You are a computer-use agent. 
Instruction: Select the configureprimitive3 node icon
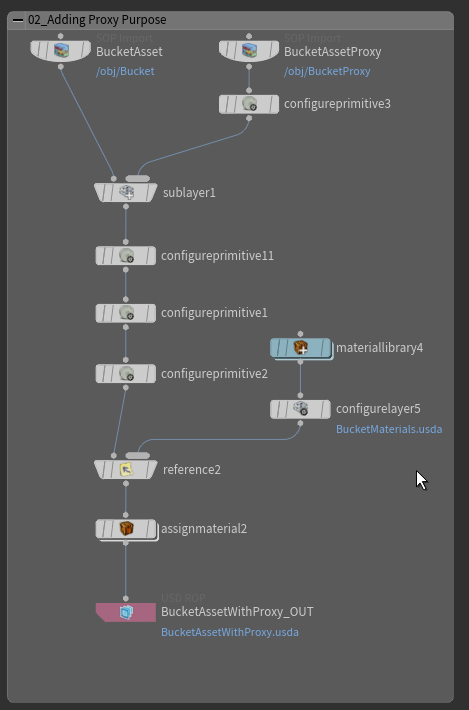coord(249,104)
